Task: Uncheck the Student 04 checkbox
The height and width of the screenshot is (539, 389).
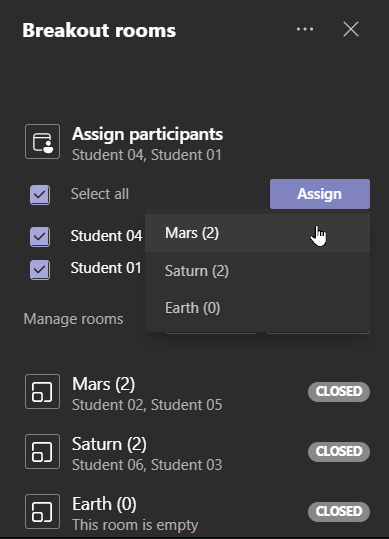Action: [x=40, y=236]
